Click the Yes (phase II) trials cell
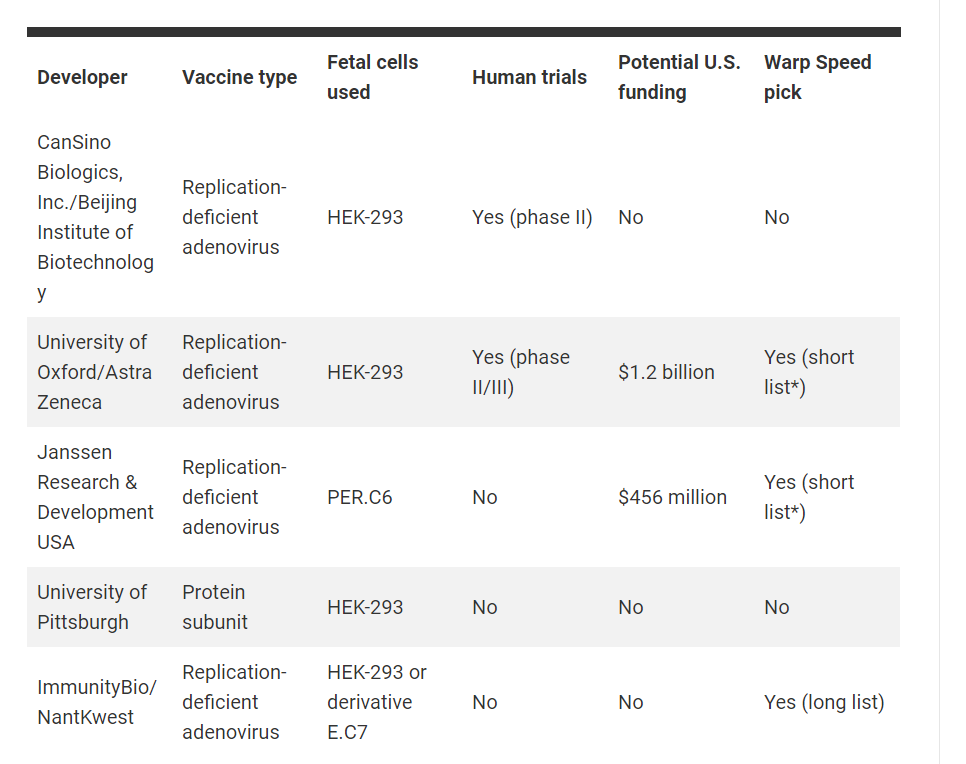 coord(532,217)
